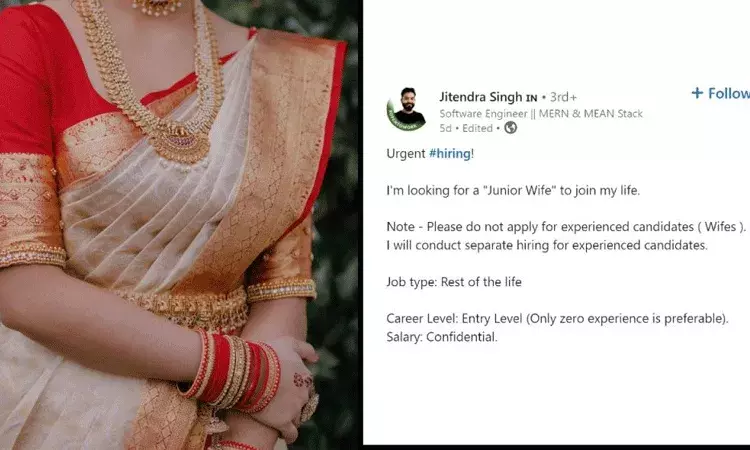
Task: Click the Salary: Confidential line
Action: tap(442, 337)
